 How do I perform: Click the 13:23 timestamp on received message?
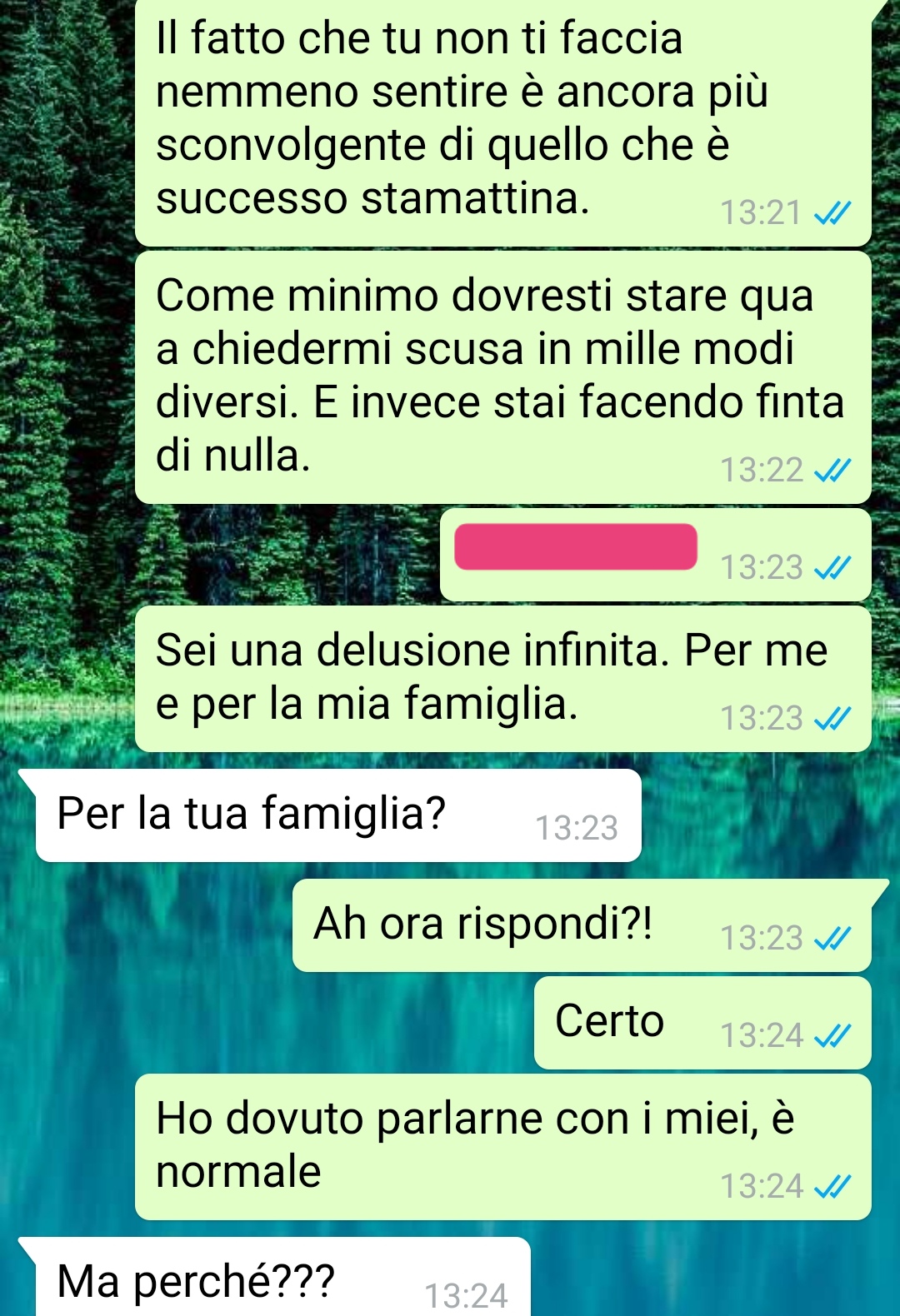click(577, 828)
